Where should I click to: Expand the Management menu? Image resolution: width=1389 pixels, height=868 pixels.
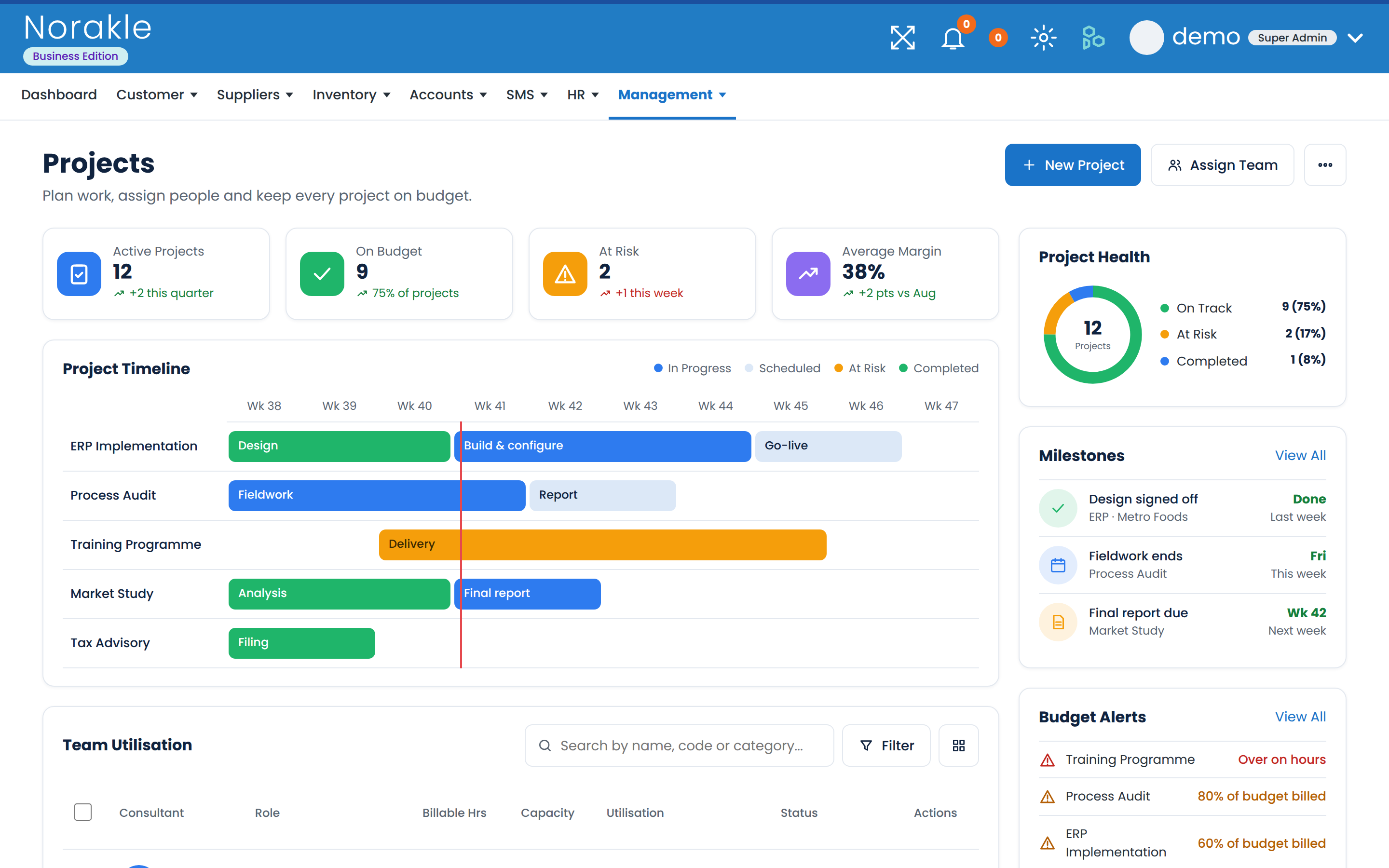point(672,95)
